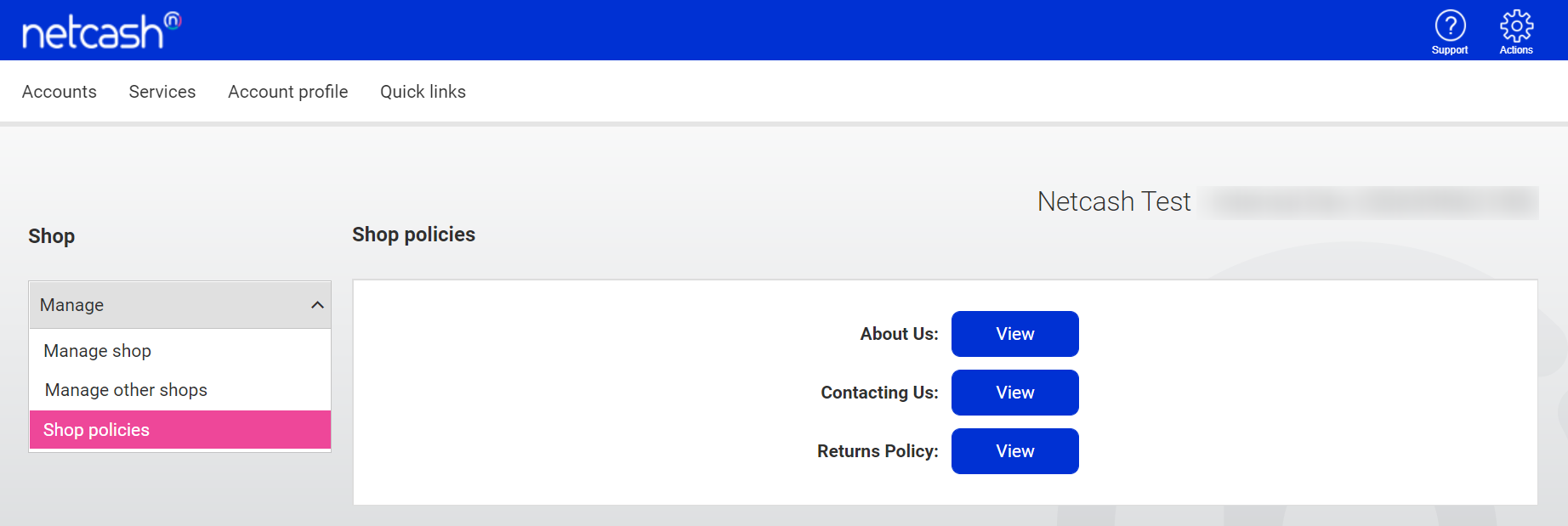Click the Shop sidebar heading

(52, 236)
